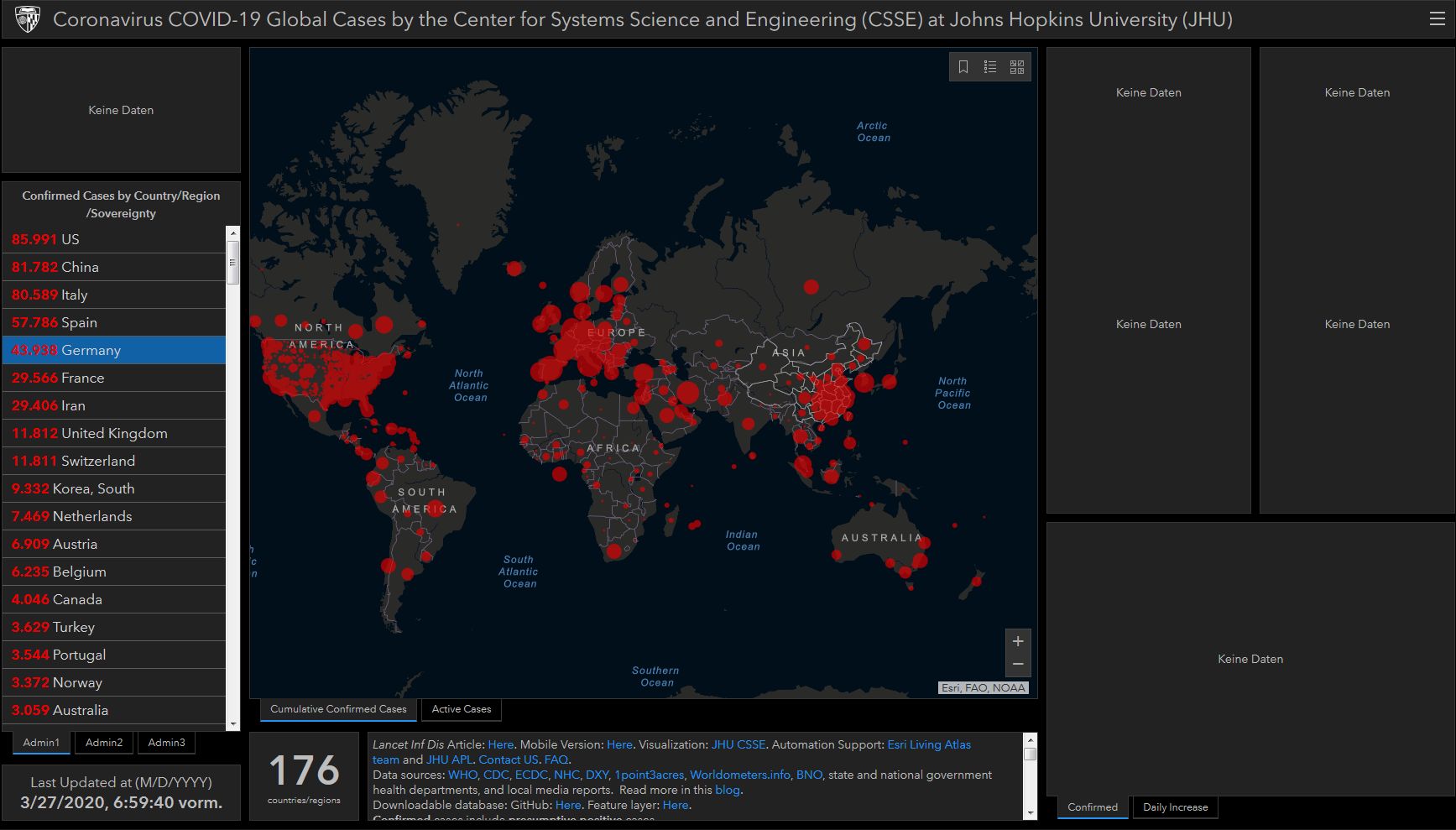The height and width of the screenshot is (830, 1456).
Task: Open the Confirmed chart tab
Action: [1093, 807]
